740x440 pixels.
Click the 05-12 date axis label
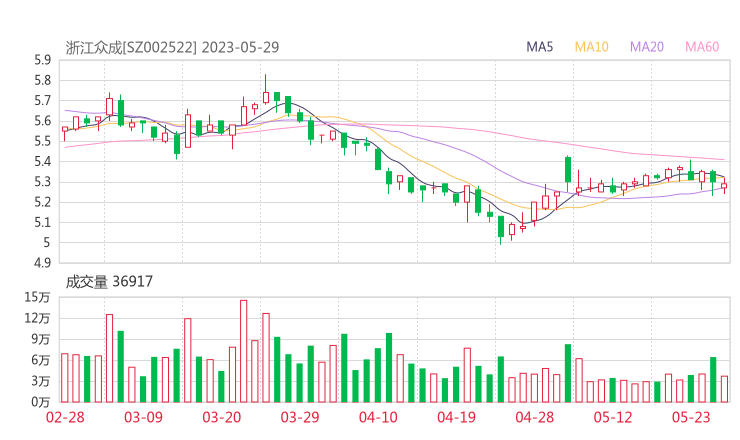[613, 417]
